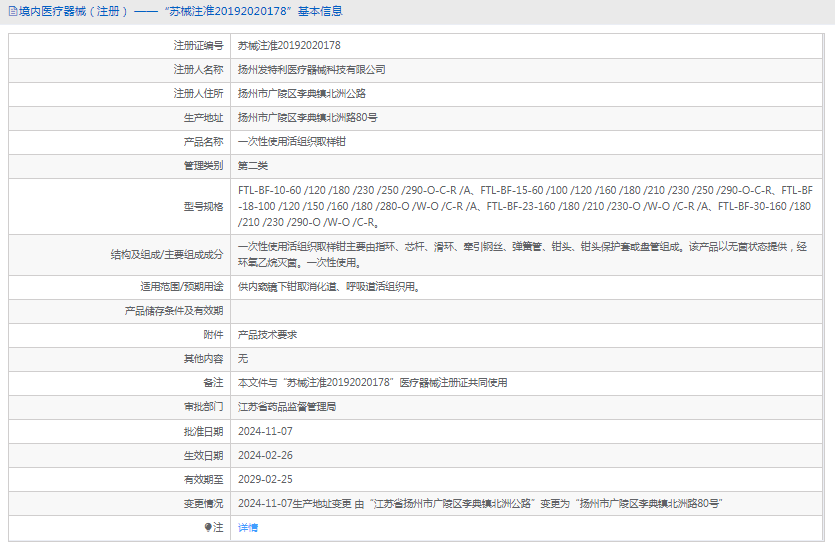Click the 附件 label
The width and height of the screenshot is (835, 548).
tap(213, 335)
